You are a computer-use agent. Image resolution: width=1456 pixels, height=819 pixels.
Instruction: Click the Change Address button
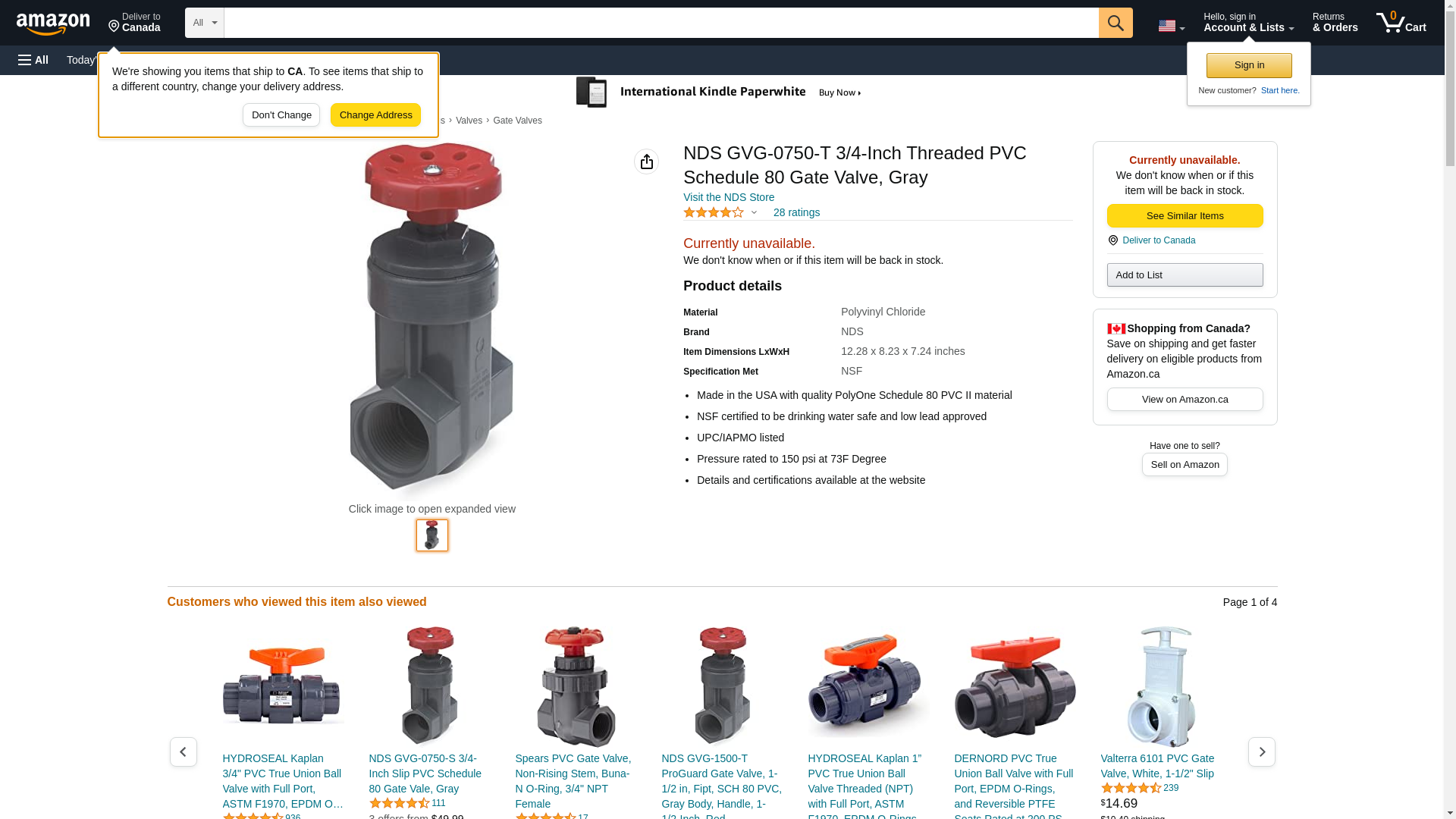click(375, 115)
